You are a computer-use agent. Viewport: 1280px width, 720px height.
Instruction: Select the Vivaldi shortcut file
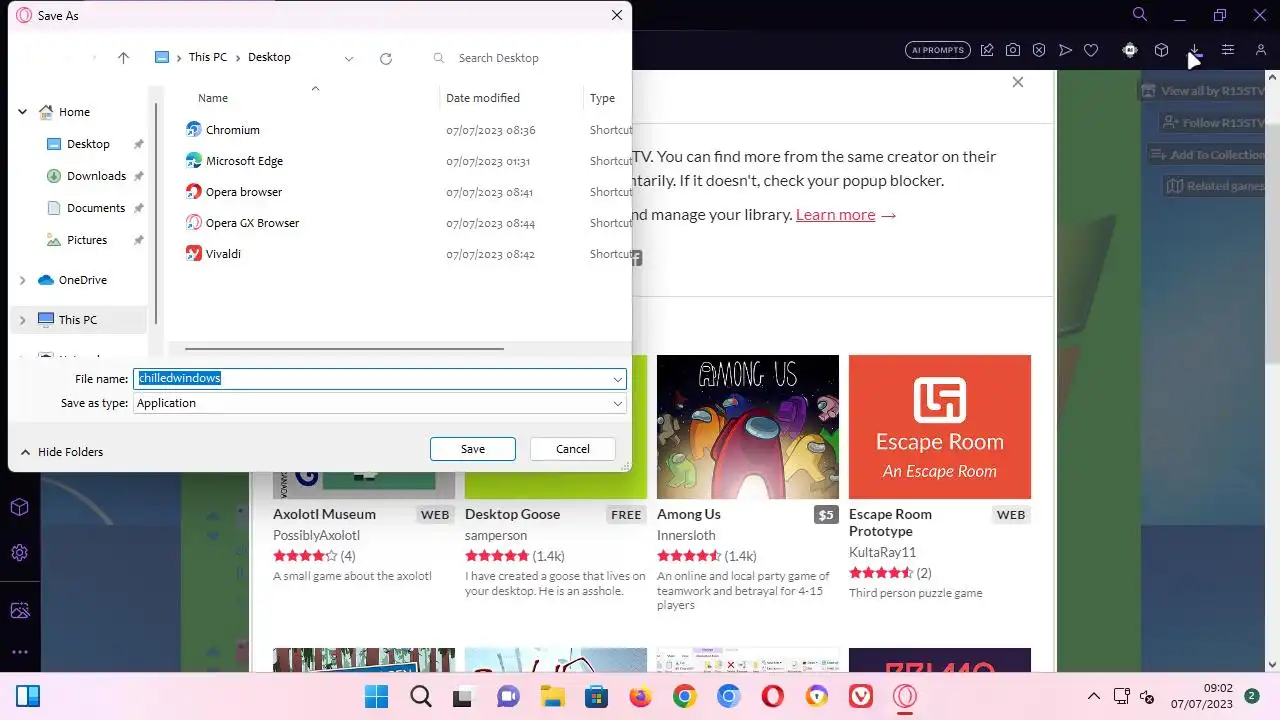(223, 254)
